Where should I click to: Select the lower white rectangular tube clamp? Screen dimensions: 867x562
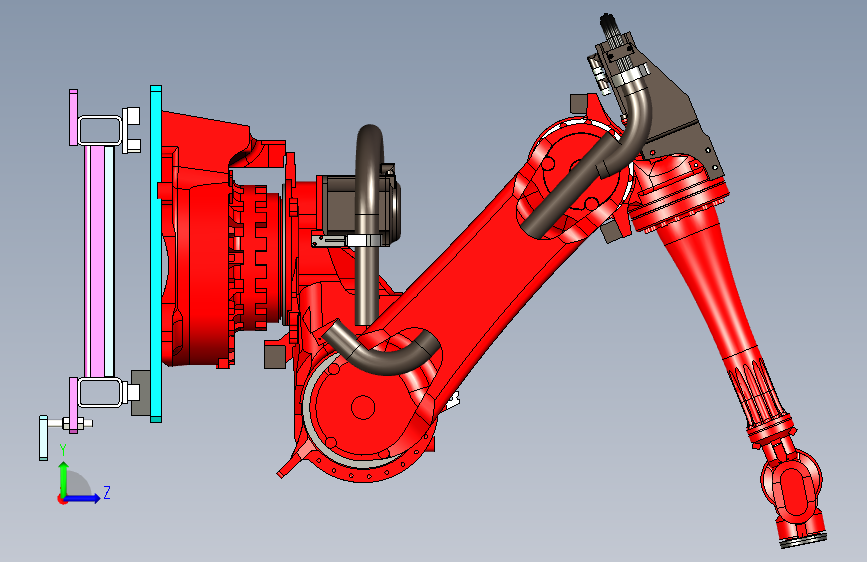coord(100,392)
